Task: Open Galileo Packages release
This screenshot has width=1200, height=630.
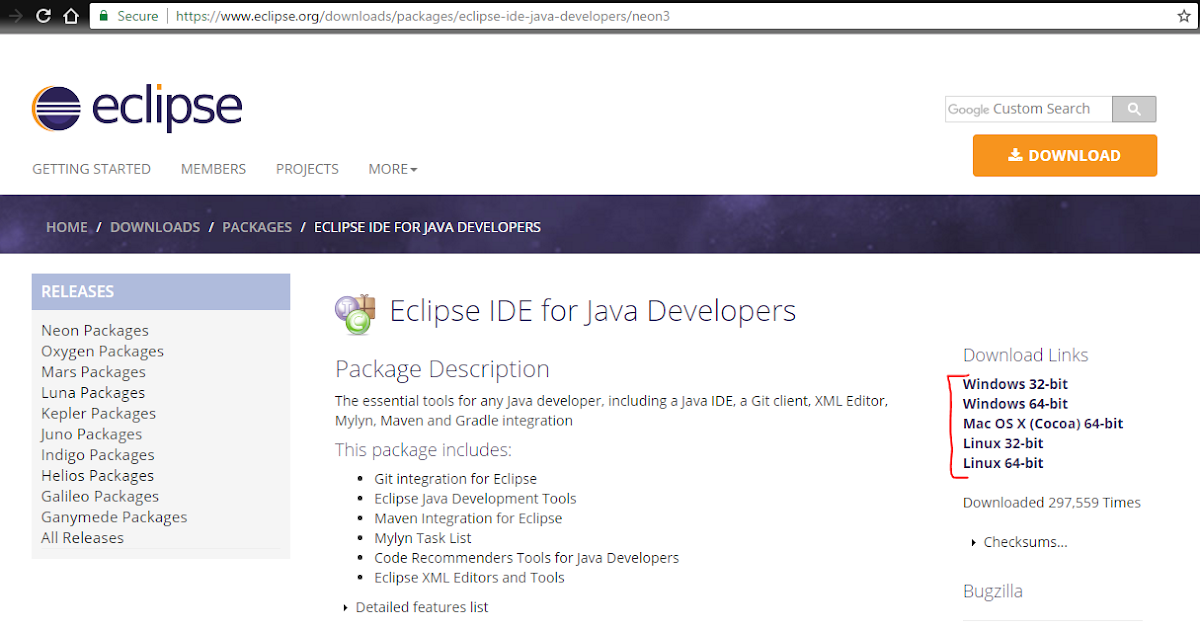Action: [x=100, y=496]
